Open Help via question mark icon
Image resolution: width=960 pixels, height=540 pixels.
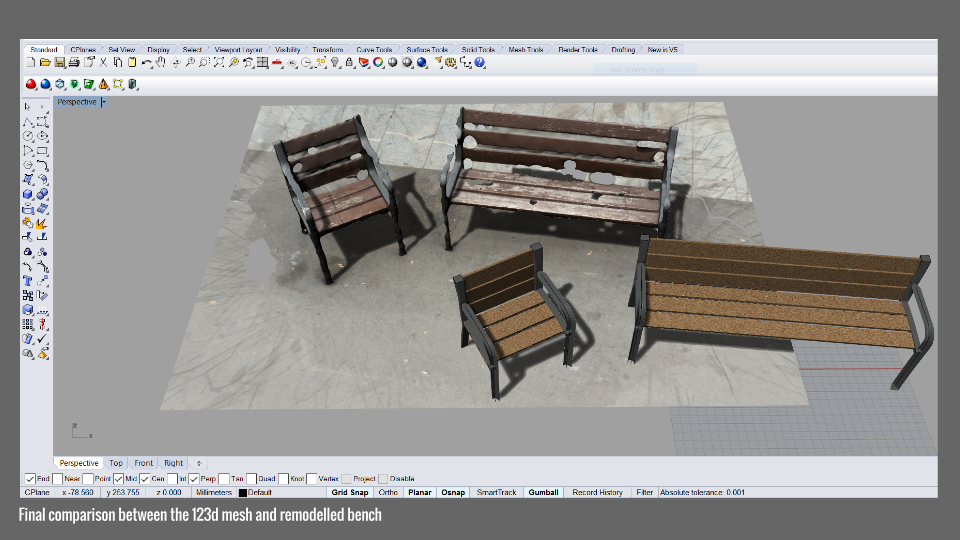[480, 63]
